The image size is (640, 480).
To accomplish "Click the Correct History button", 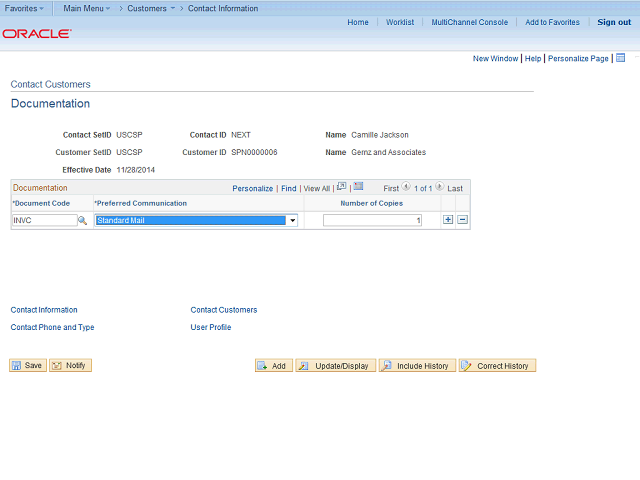I will pos(497,366).
